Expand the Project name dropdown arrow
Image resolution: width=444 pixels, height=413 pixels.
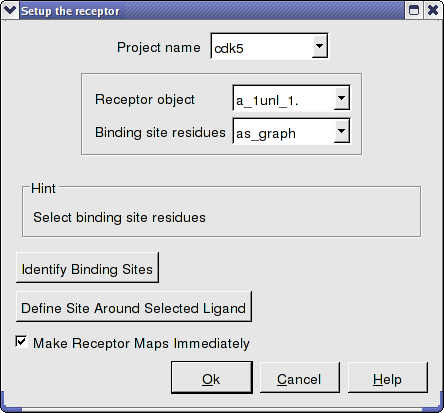click(x=319, y=46)
